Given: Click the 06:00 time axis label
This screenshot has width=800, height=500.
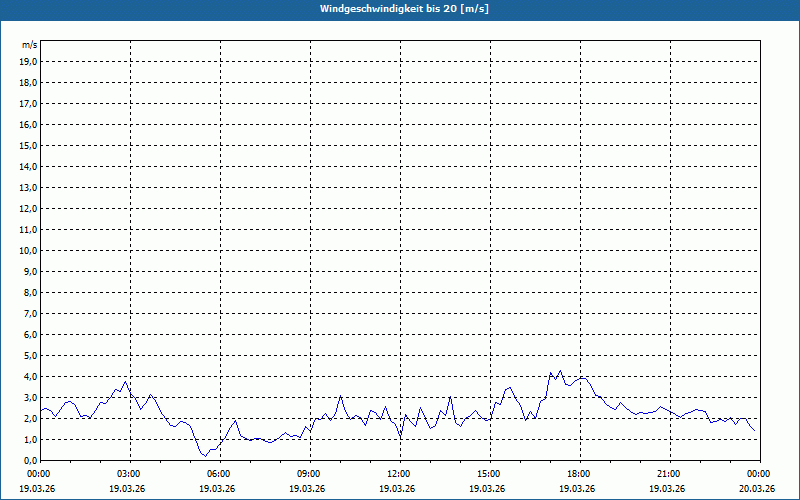Looking at the screenshot, I should (x=218, y=474).
